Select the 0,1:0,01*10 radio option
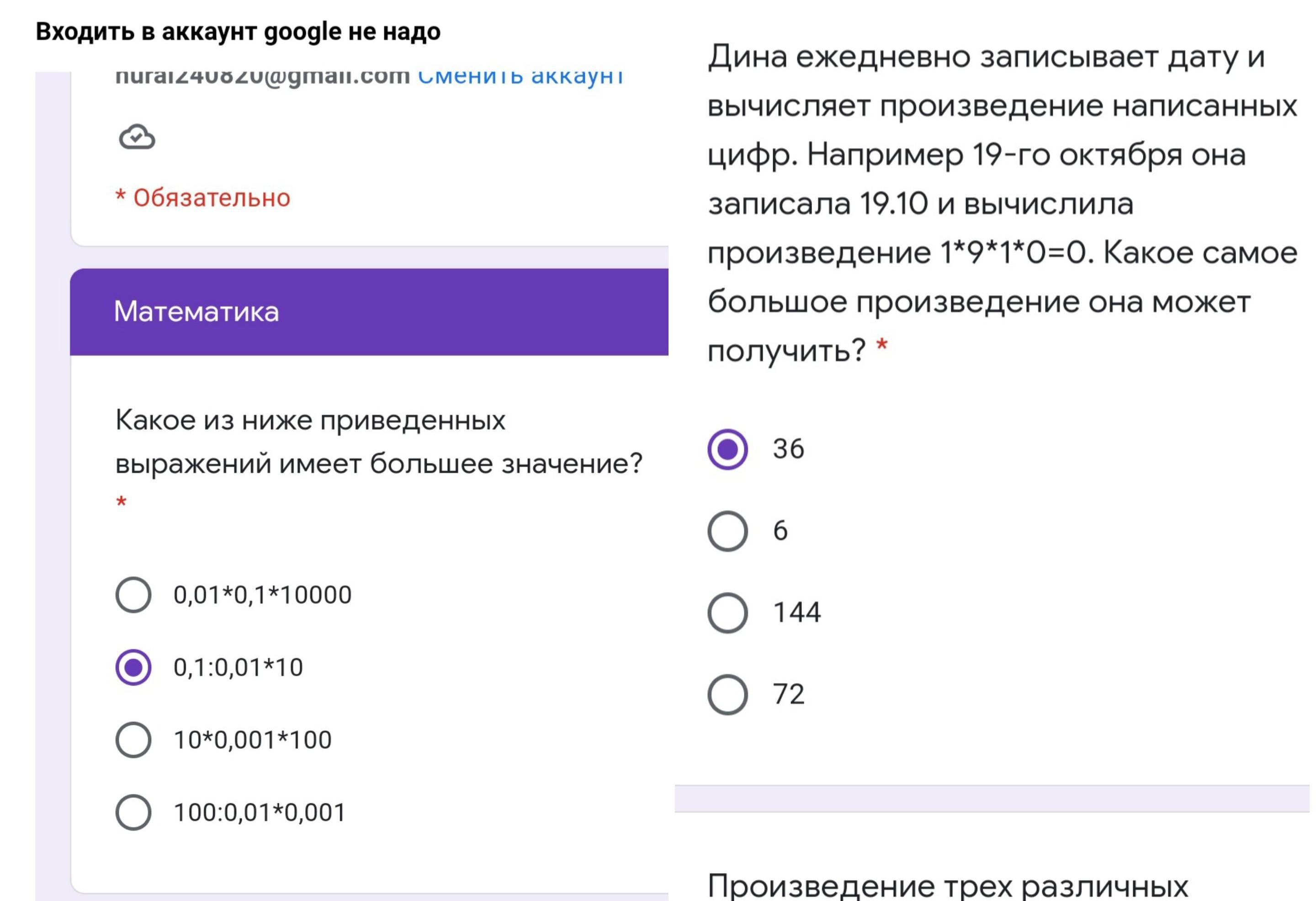 (x=133, y=667)
